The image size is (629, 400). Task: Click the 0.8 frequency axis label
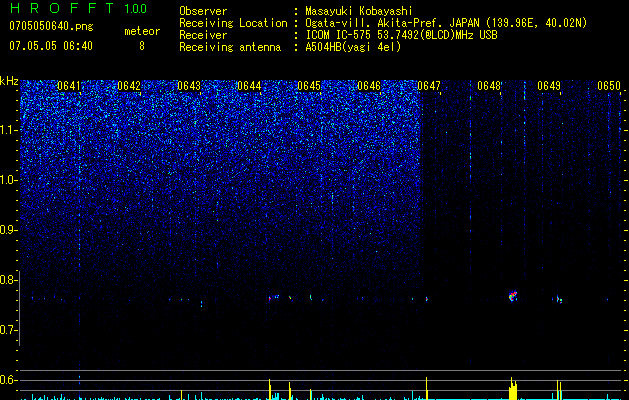8,280
